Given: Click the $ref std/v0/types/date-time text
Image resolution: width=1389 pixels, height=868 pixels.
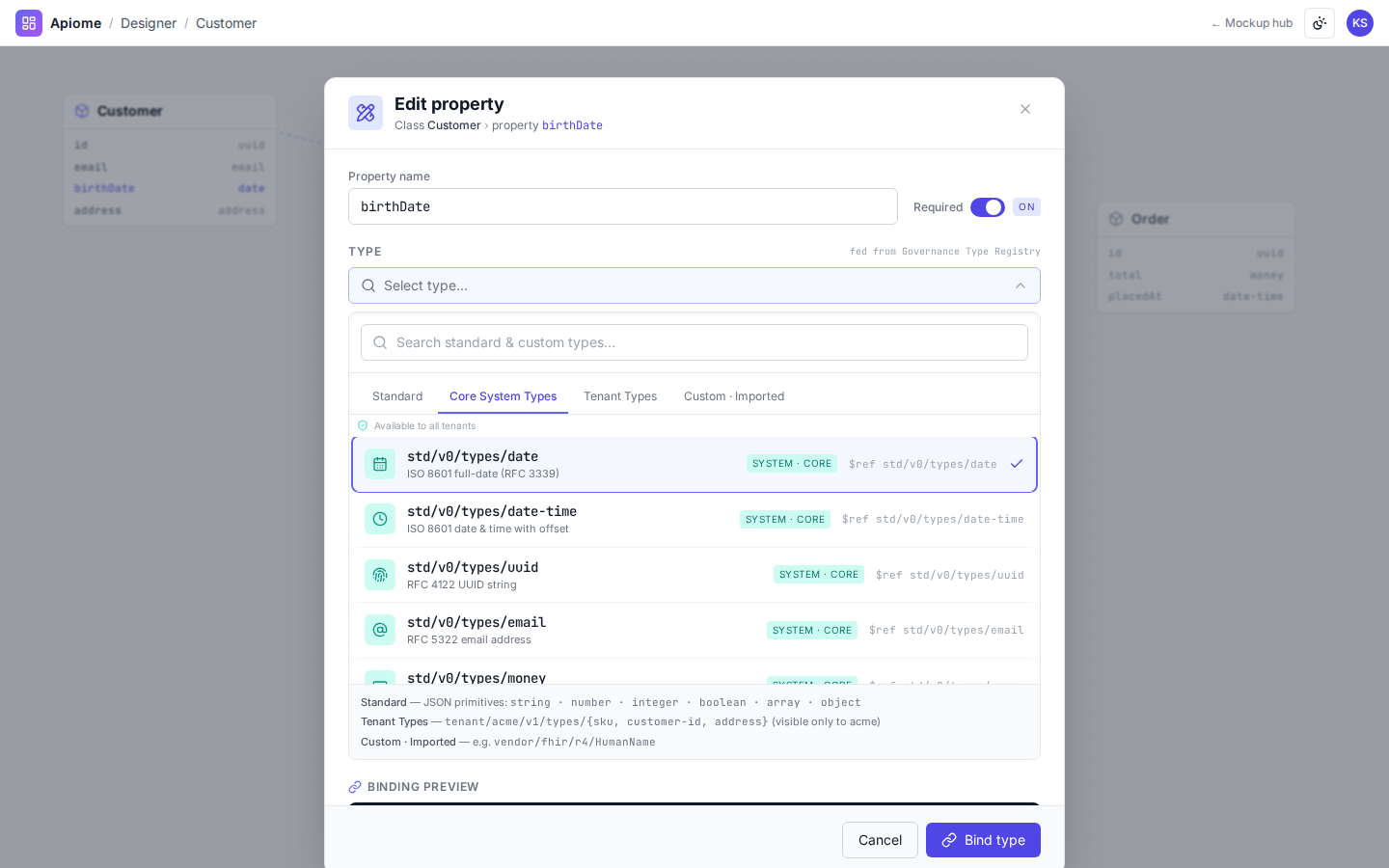Looking at the screenshot, I should point(933,520).
